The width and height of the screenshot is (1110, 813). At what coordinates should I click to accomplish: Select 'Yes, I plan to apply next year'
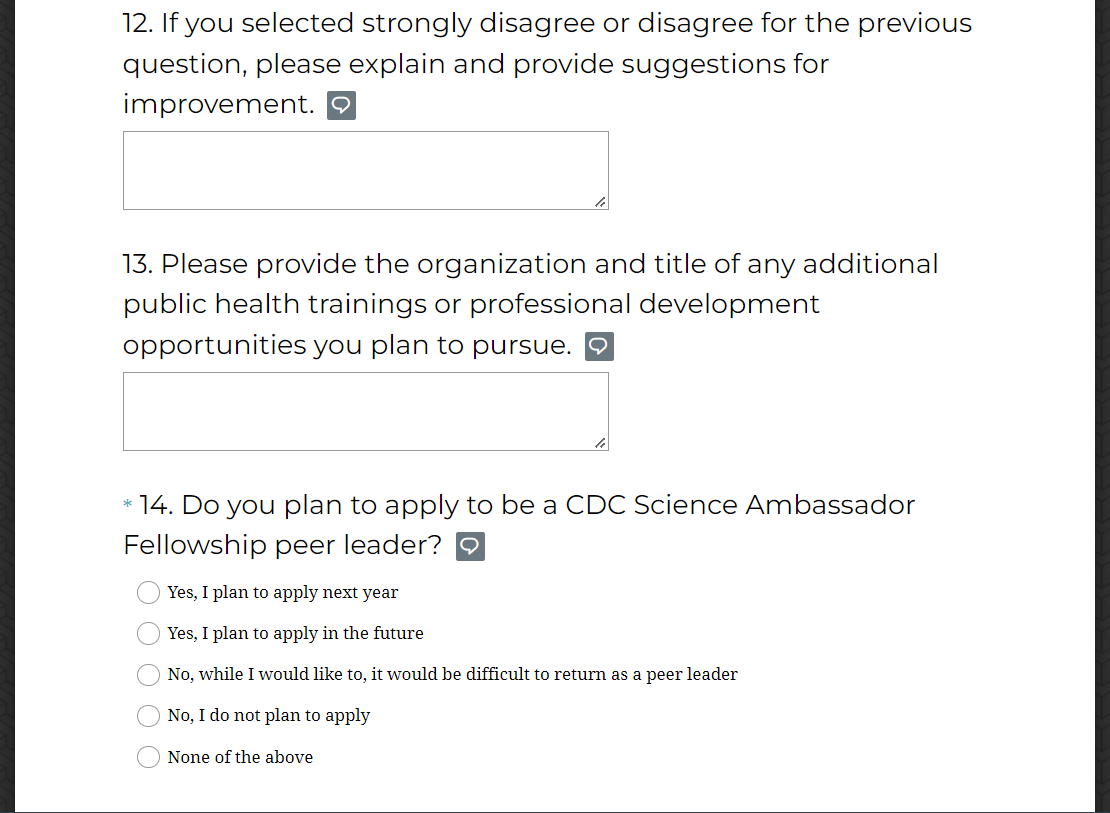pos(148,593)
